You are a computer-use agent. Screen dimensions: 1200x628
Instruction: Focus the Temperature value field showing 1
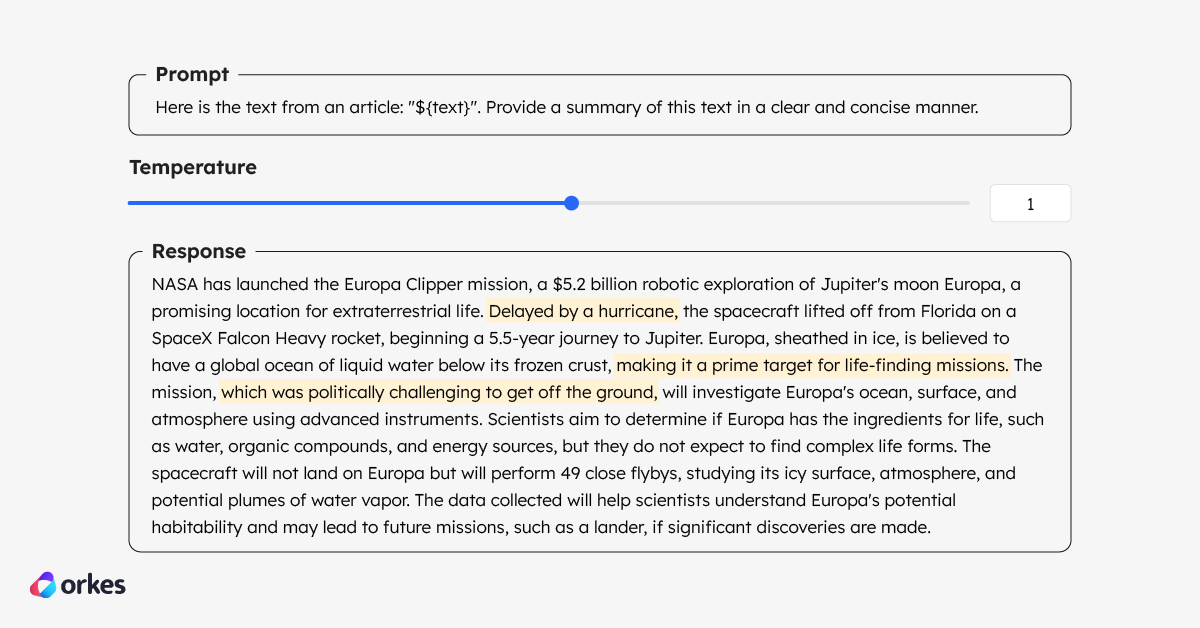point(1029,204)
